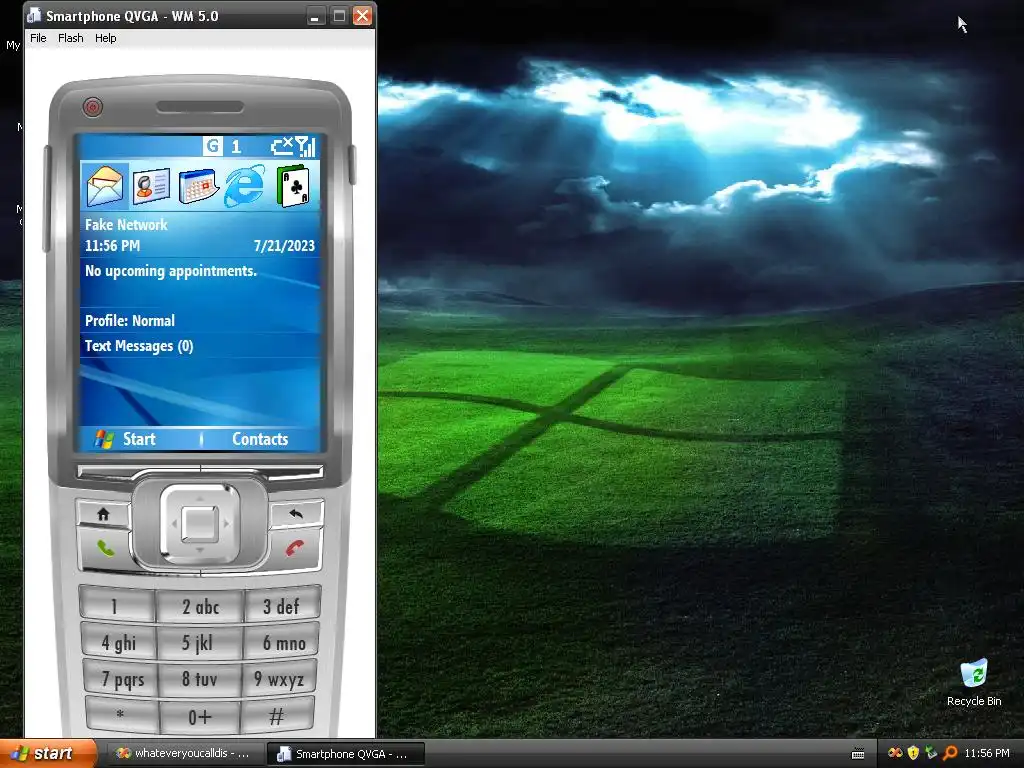Click the D-pad center select button

click(200, 524)
